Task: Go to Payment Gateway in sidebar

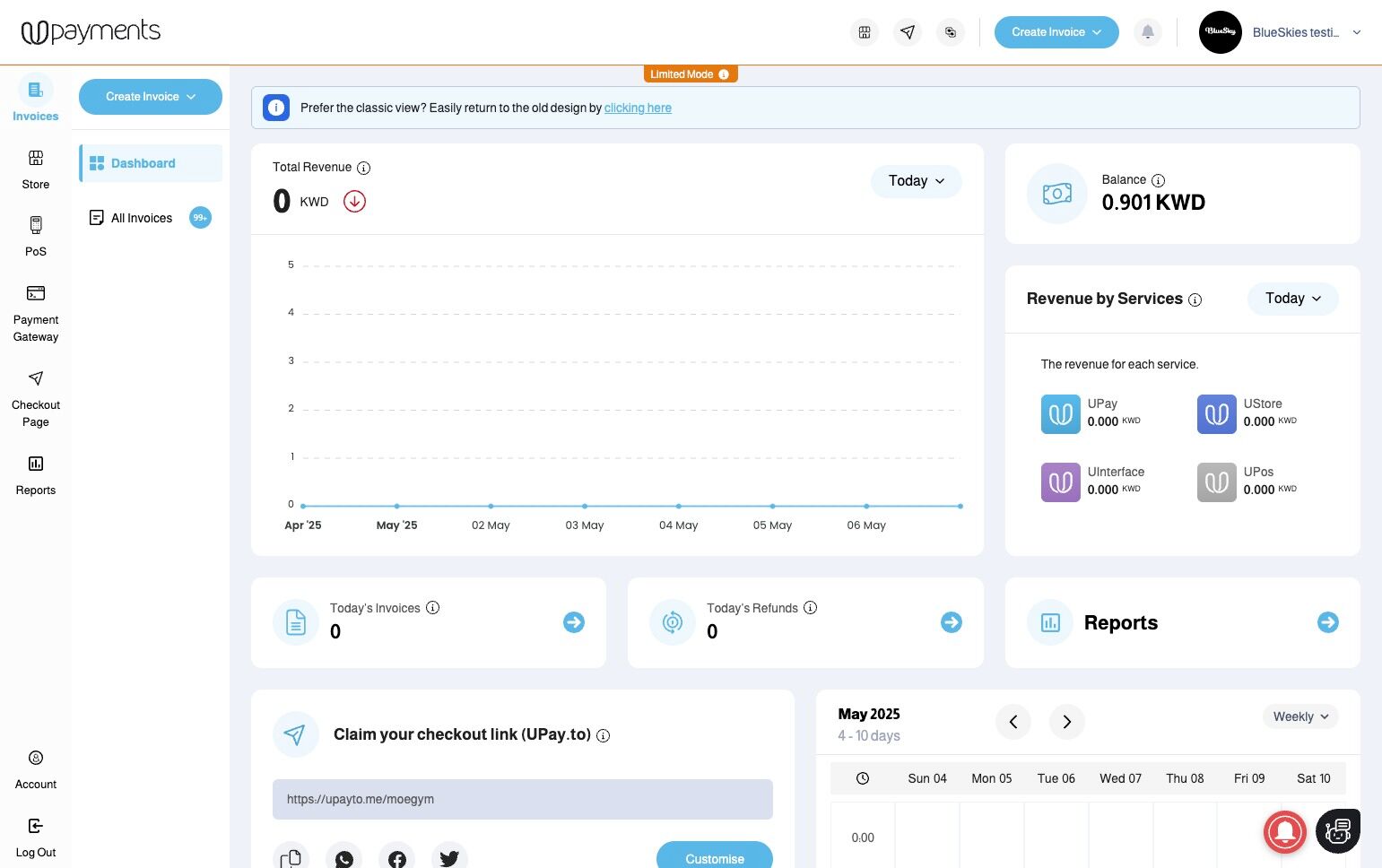Action: click(x=36, y=313)
